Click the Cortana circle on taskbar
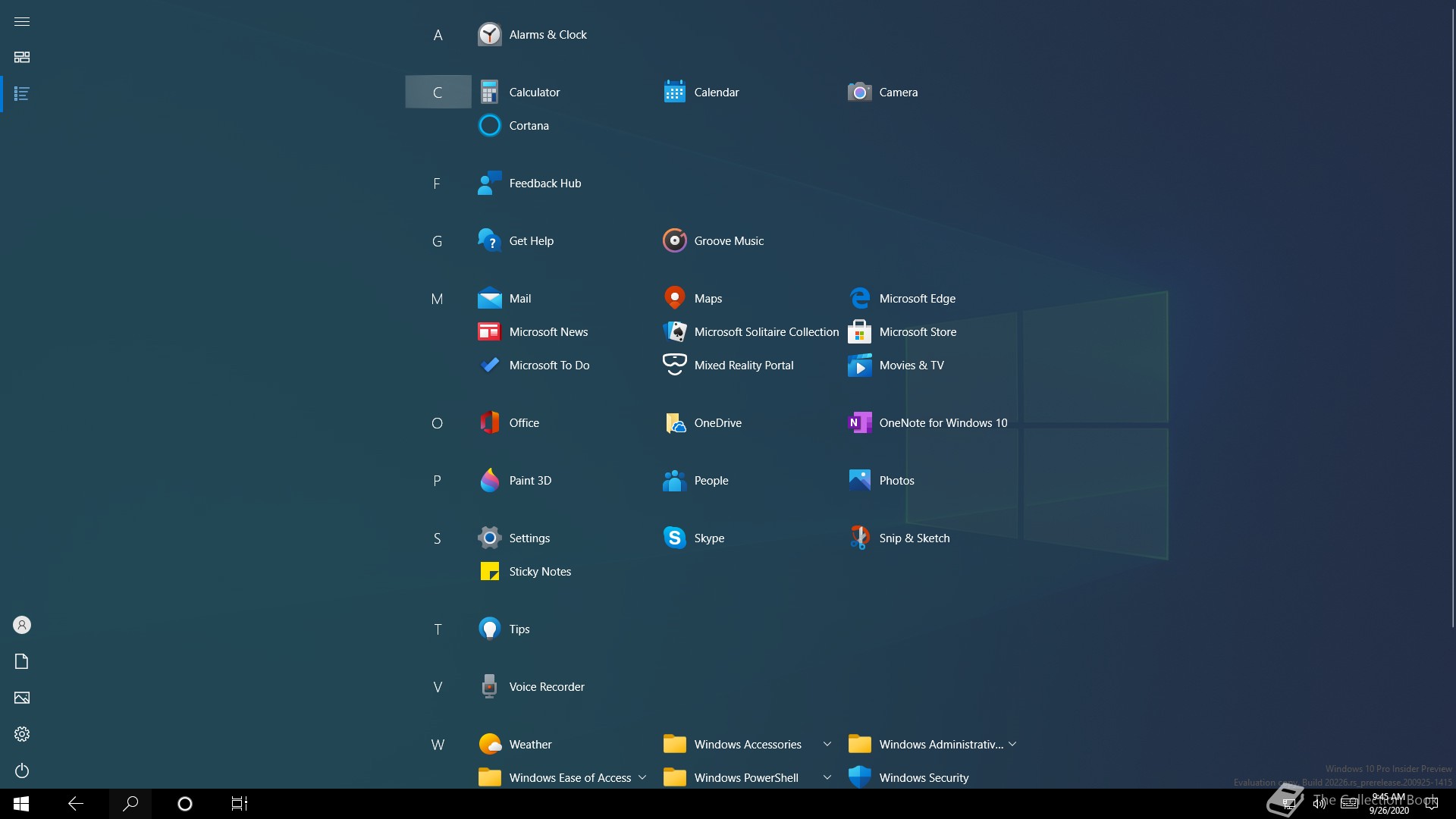The height and width of the screenshot is (819, 1456). [185, 804]
